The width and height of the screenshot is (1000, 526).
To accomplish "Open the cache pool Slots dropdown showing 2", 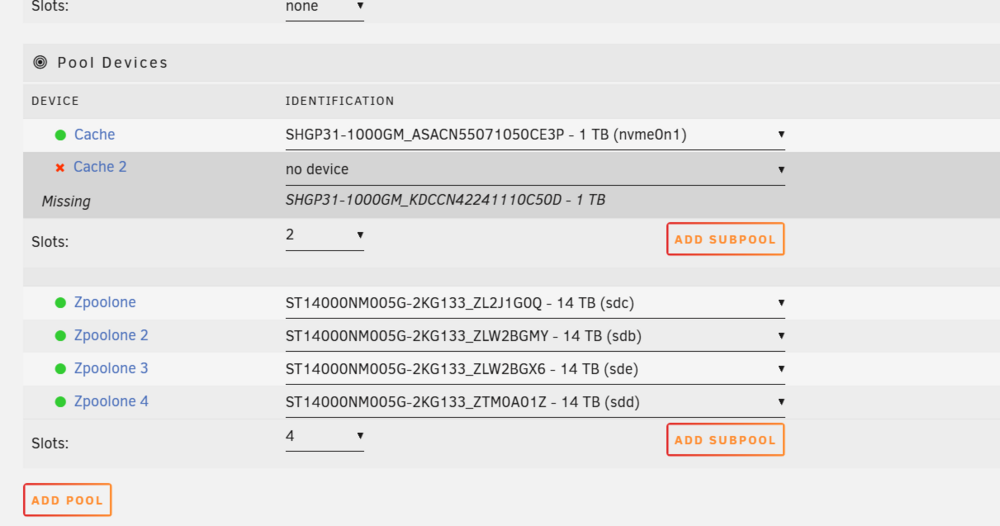I will click(x=325, y=235).
